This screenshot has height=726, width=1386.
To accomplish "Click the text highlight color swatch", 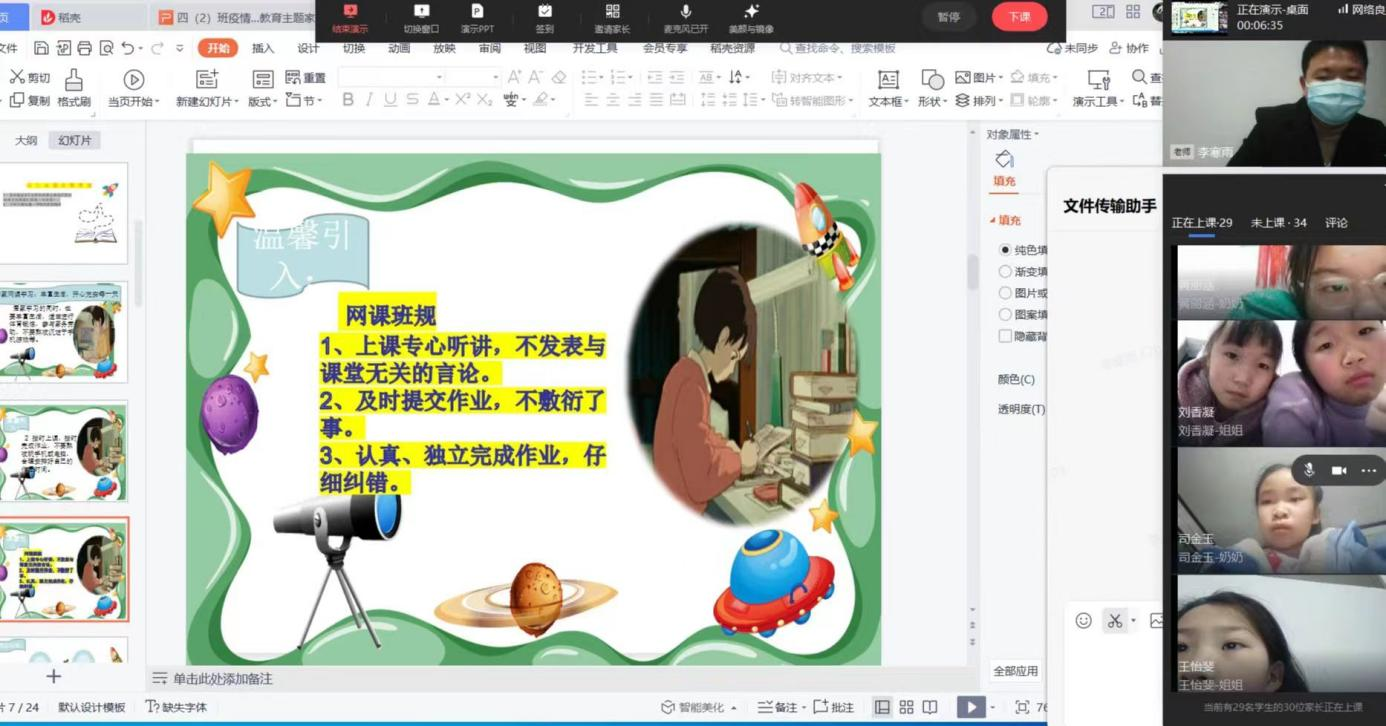I will coord(541,99).
